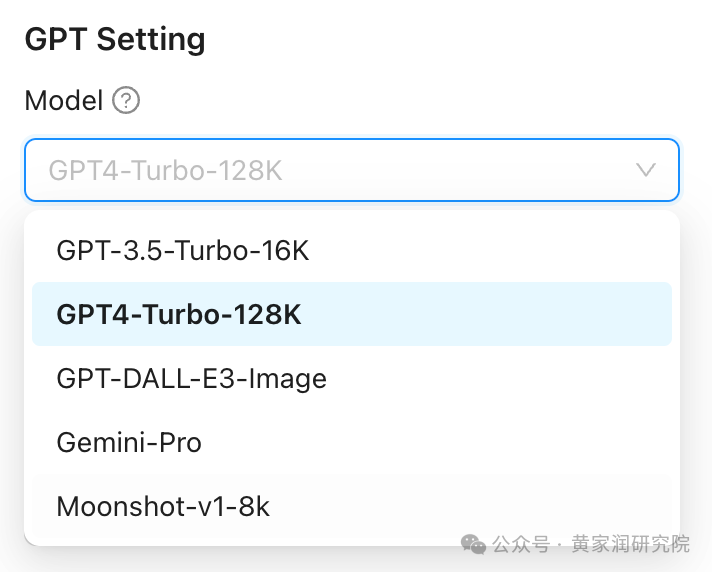The width and height of the screenshot is (712, 572).
Task: Pick Google's Gemini-Pro model entry
Action: pos(129,442)
